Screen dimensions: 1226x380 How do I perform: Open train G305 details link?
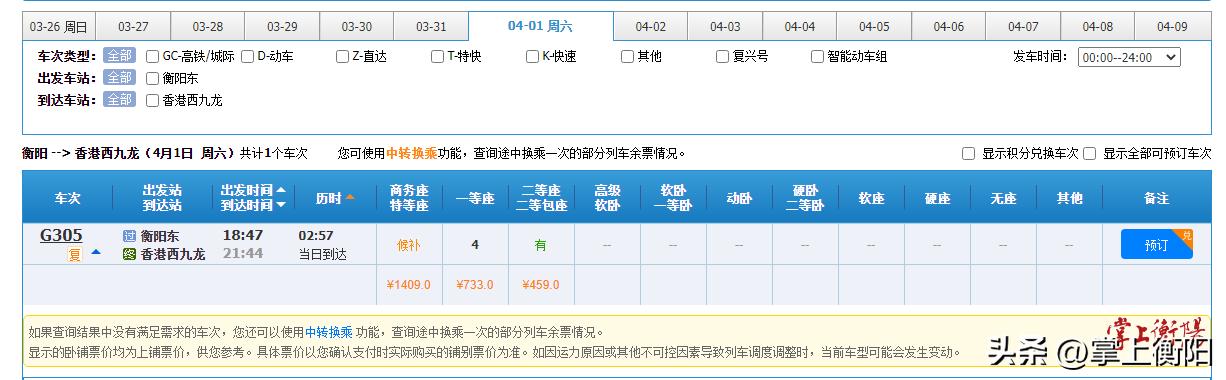point(61,236)
